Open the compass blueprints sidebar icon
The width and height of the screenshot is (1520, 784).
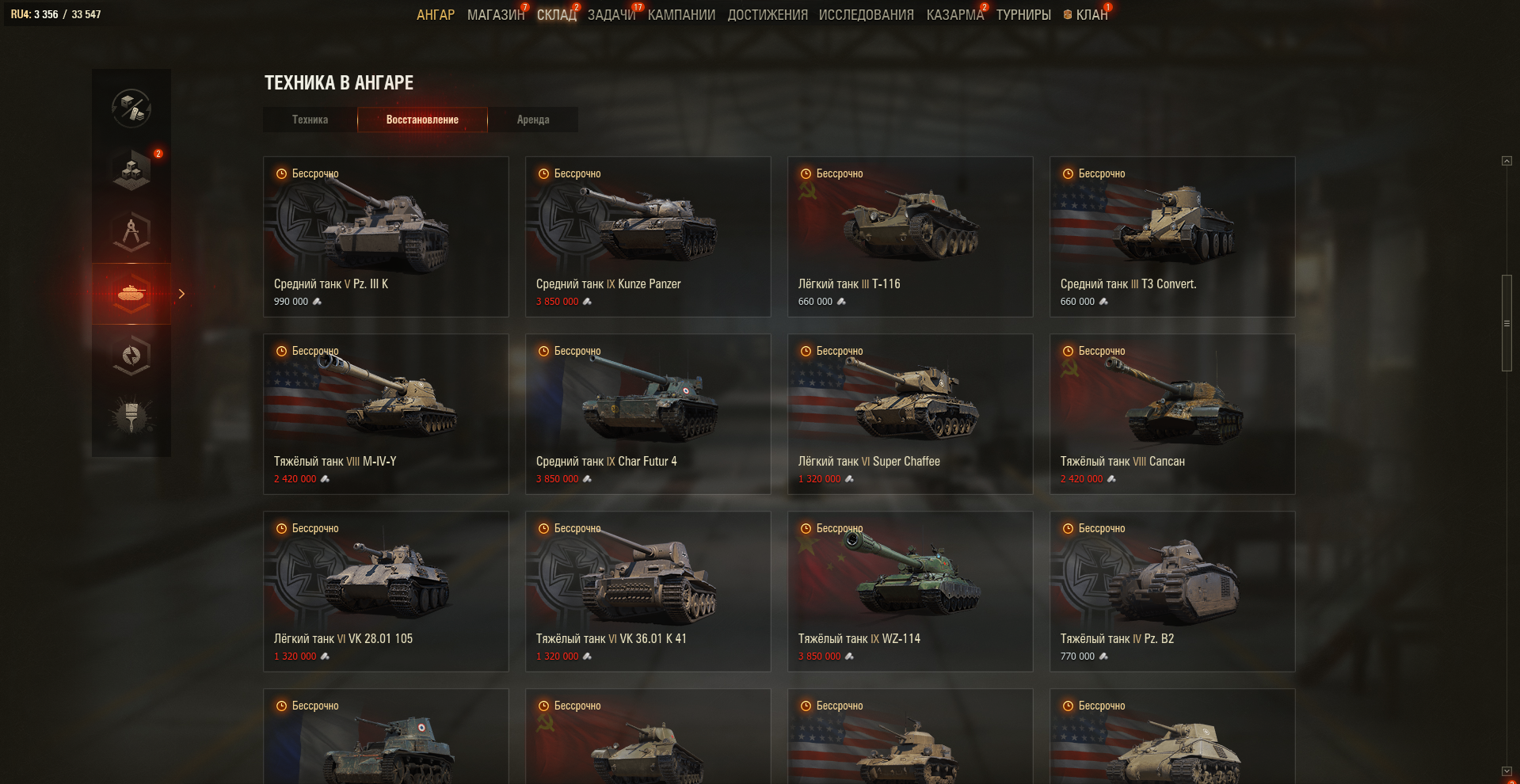click(131, 232)
